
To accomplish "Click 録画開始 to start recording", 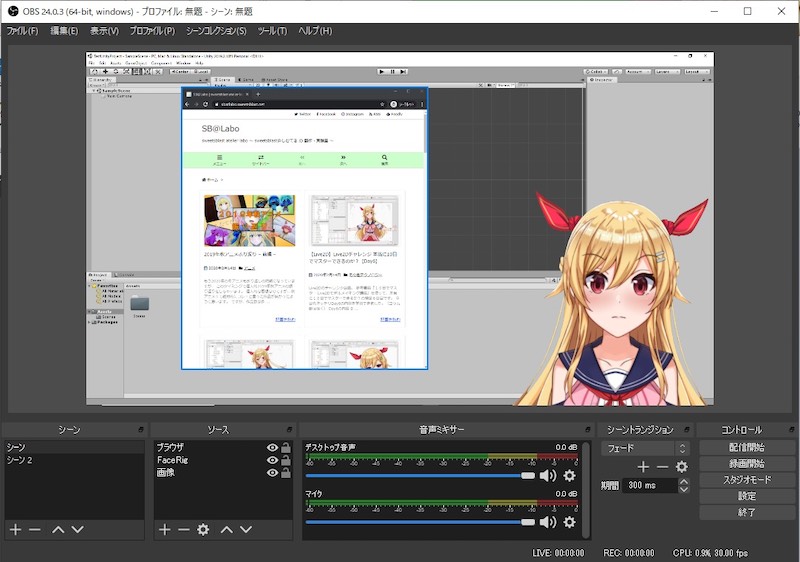I will click(x=747, y=464).
